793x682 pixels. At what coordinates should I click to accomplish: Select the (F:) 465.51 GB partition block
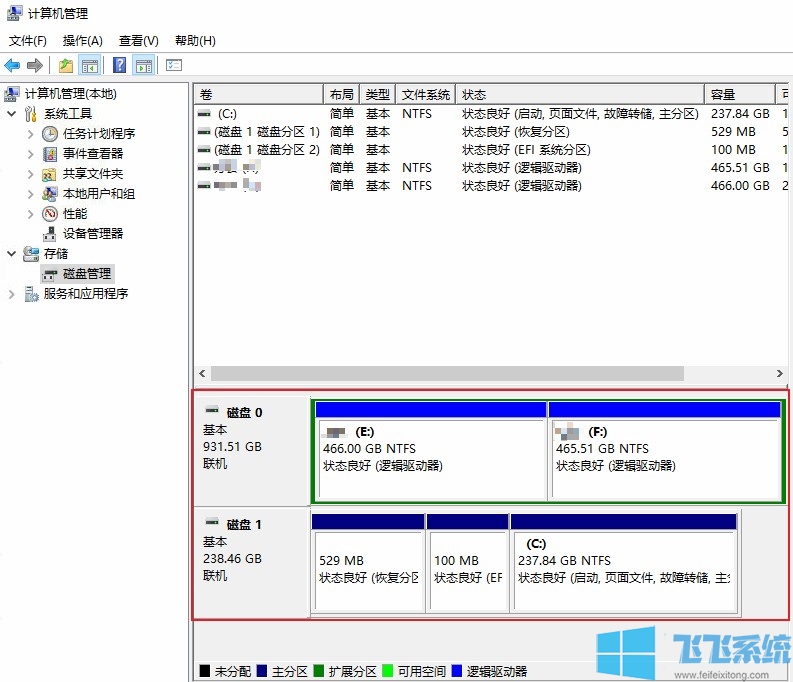pyautogui.click(x=665, y=451)
